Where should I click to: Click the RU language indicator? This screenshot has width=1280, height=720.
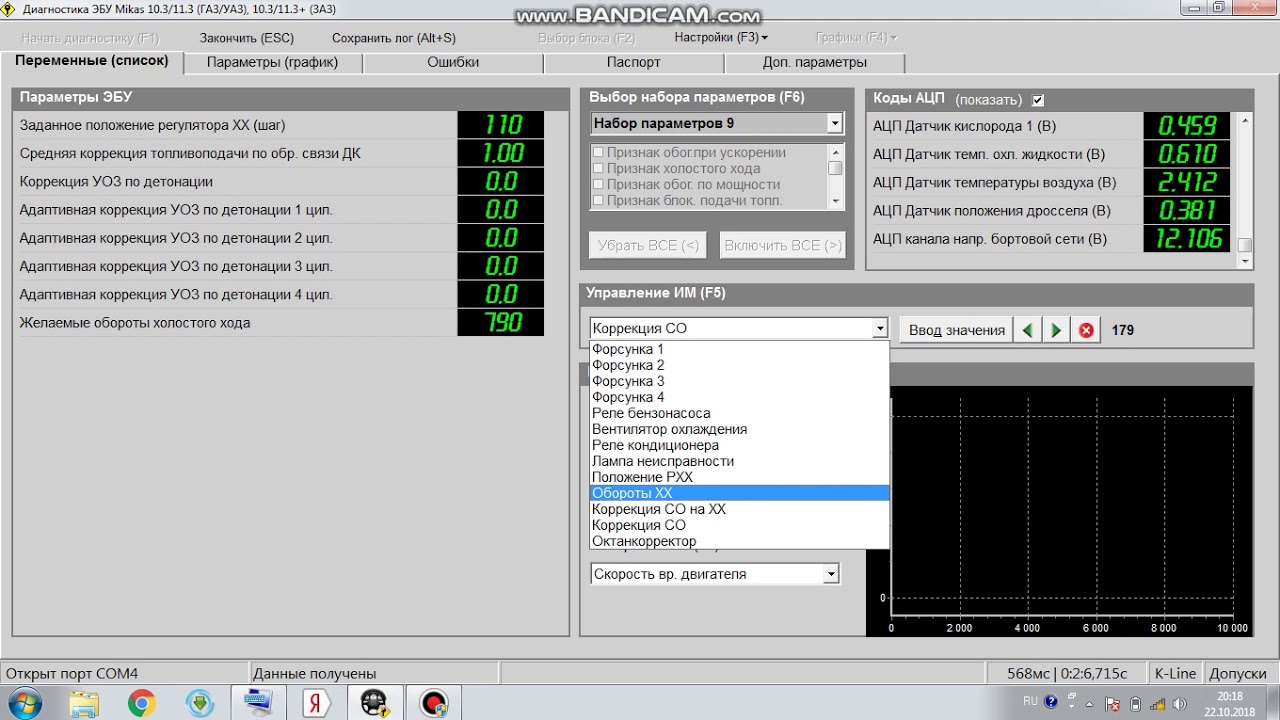(1030, 701)
